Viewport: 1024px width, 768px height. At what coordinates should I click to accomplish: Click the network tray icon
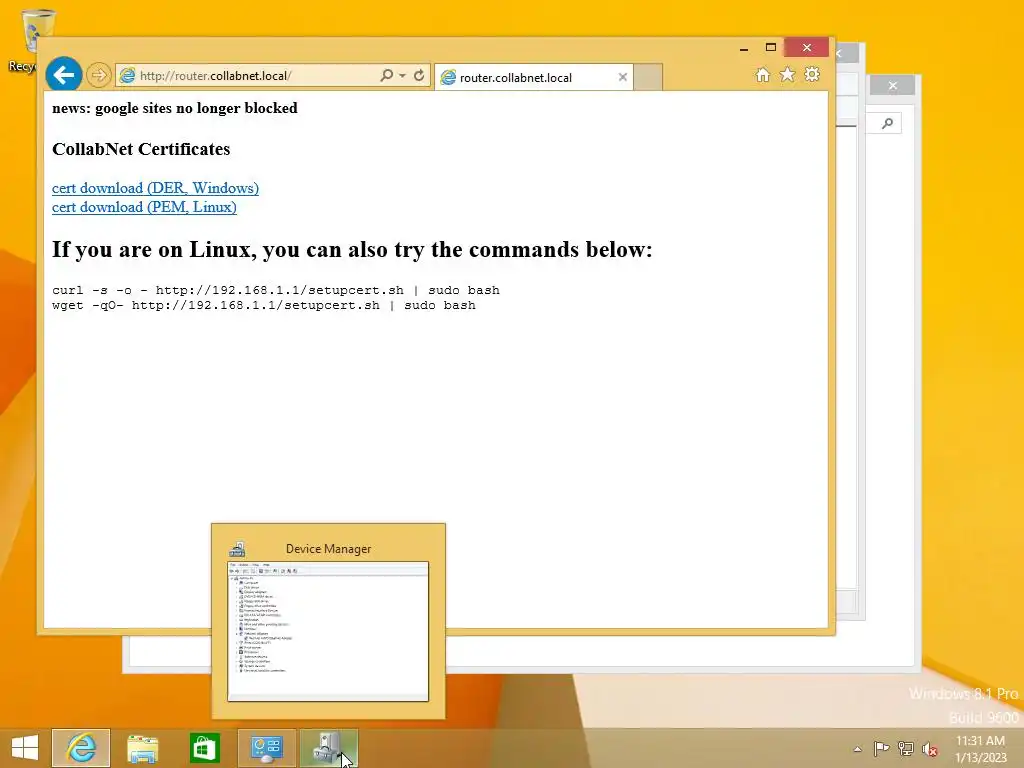coord(906,748)
